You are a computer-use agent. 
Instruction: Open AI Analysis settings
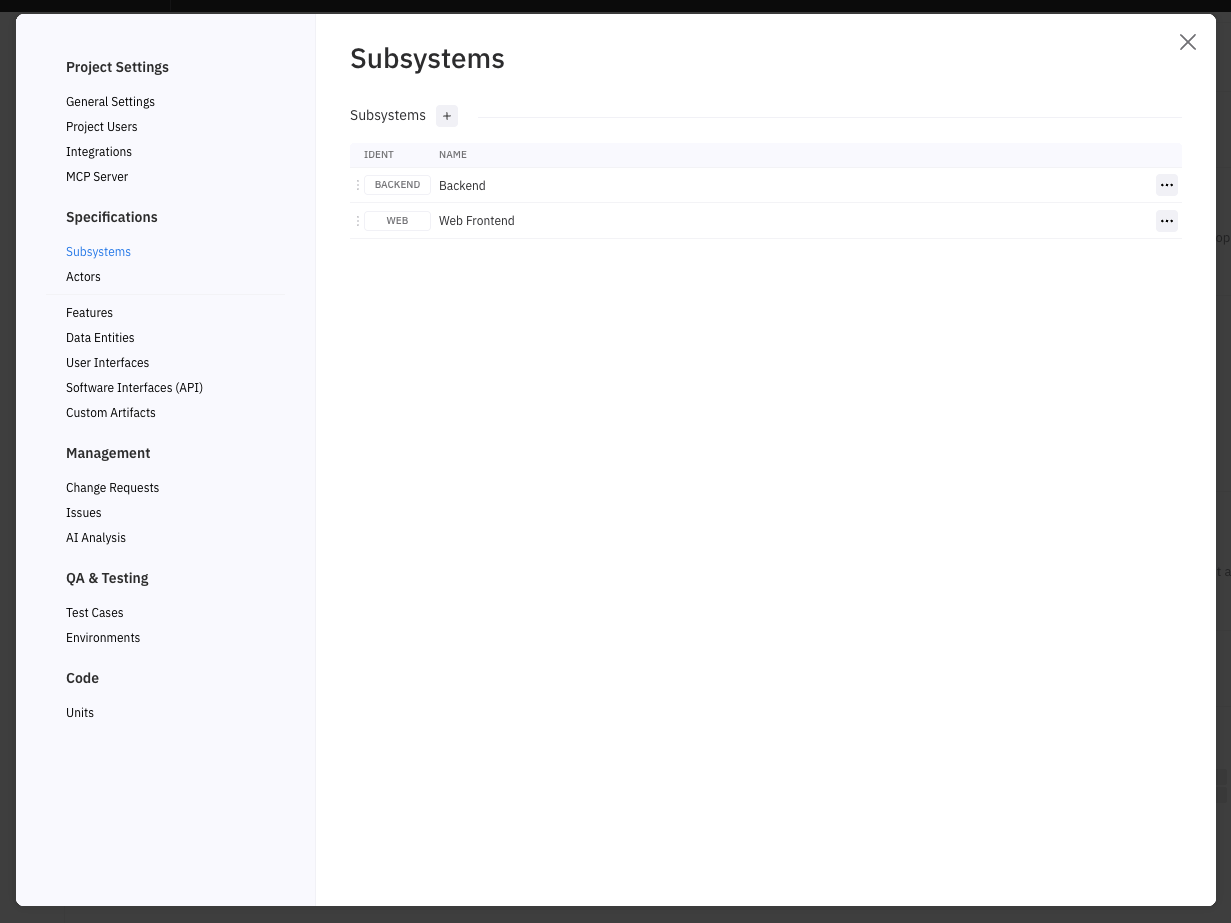(96, 538)
